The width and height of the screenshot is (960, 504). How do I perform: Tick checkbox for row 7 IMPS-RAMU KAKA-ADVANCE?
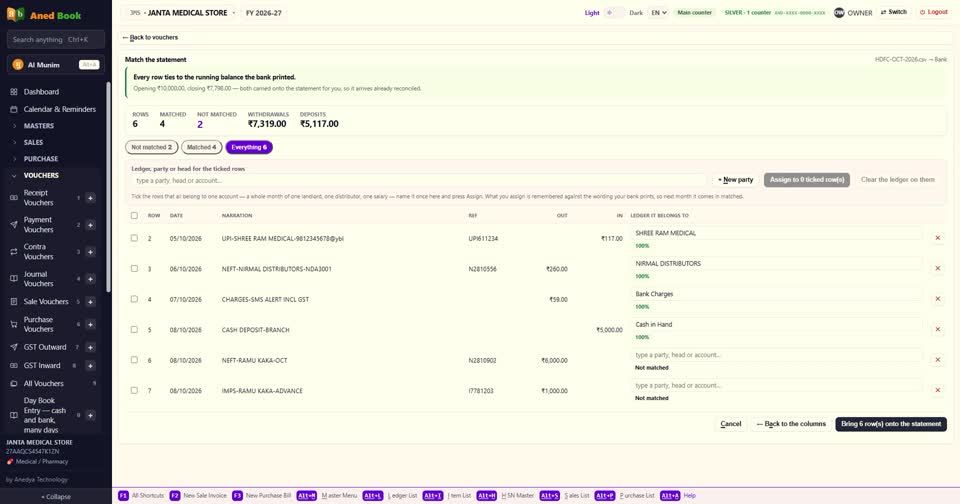click(134, 390)
